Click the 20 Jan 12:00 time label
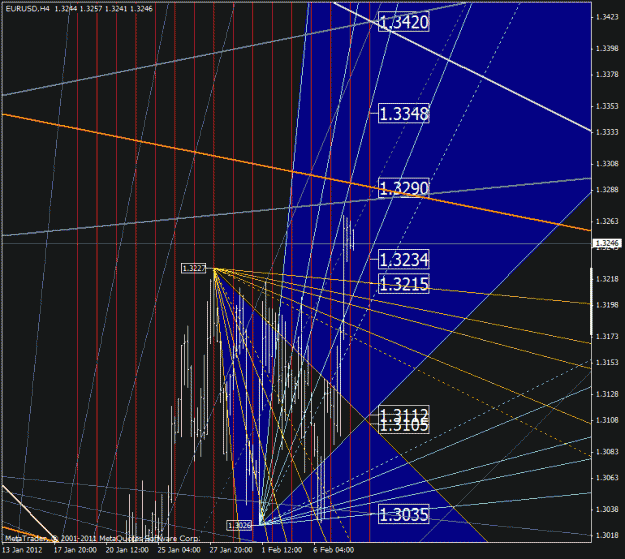This screenshot has width=625, height=559. 127,550
